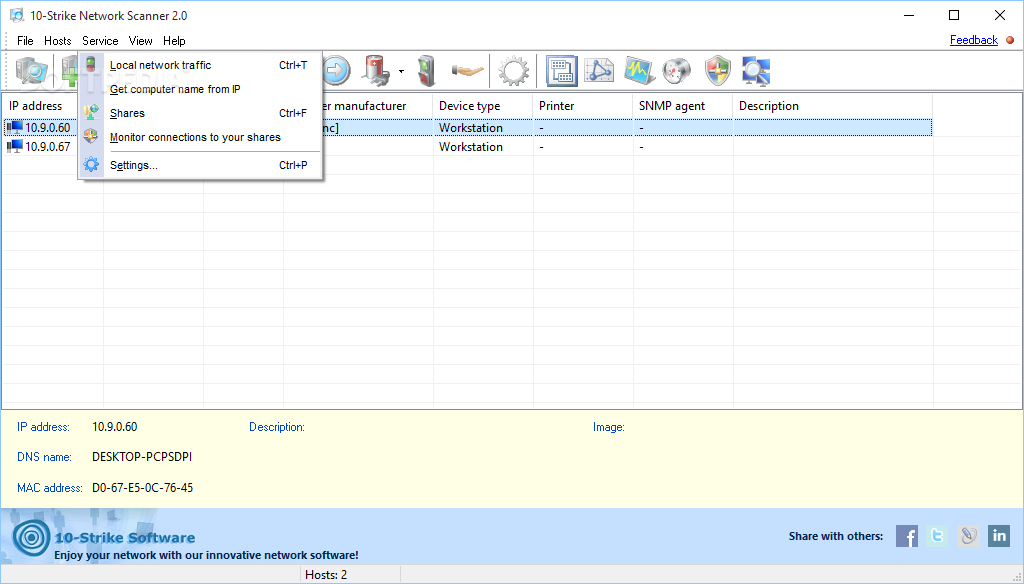The height and width of the screenshot is (584, 1024).
Task: Click the red dot next to Feedback
Action: coord(1010,40)
